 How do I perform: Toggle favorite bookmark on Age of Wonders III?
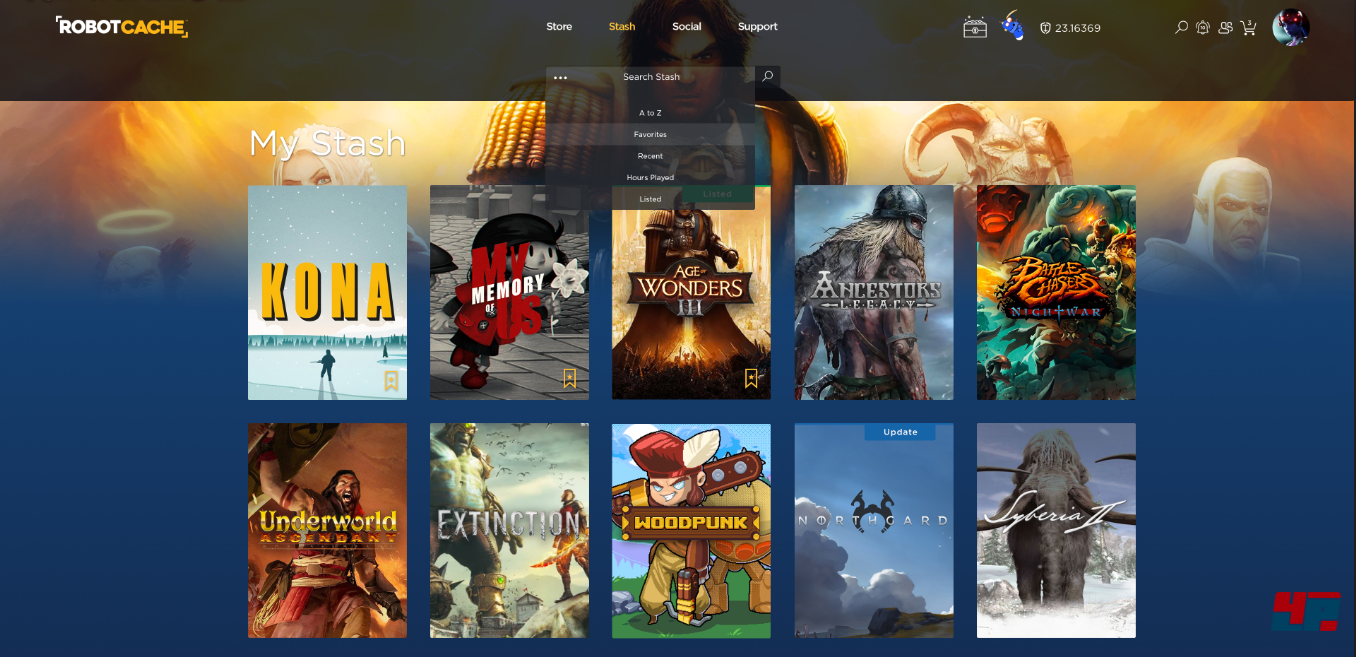[751, 378]
